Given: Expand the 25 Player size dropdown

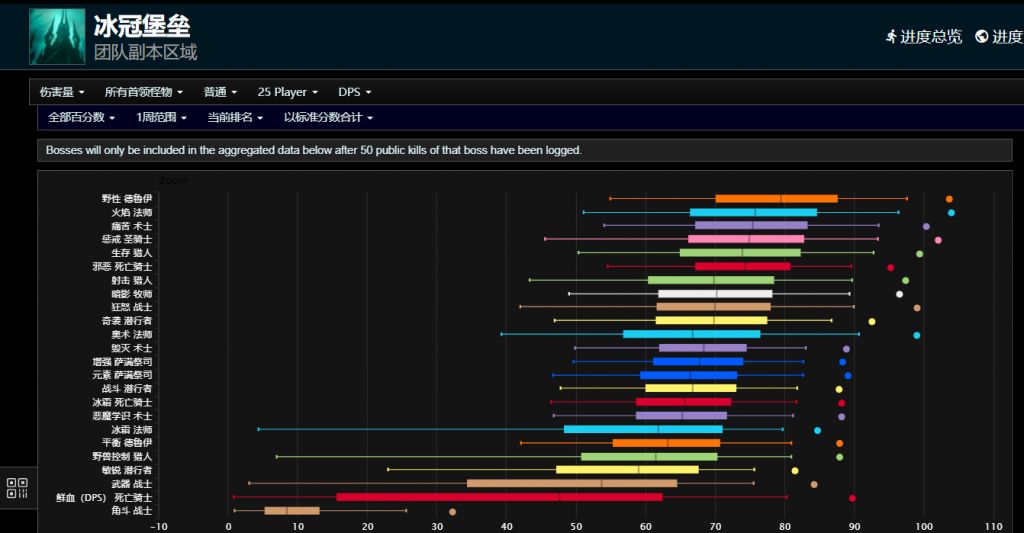Looking at the screenshot, I should (287, 92).
